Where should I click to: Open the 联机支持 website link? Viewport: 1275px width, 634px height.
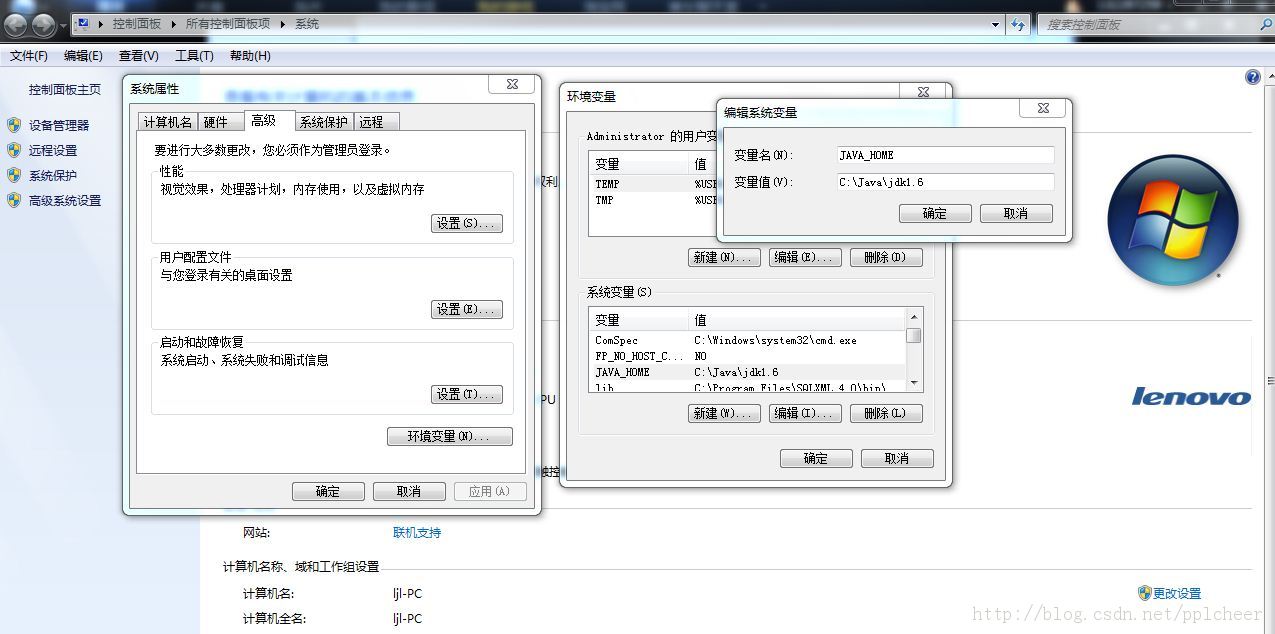417,533
